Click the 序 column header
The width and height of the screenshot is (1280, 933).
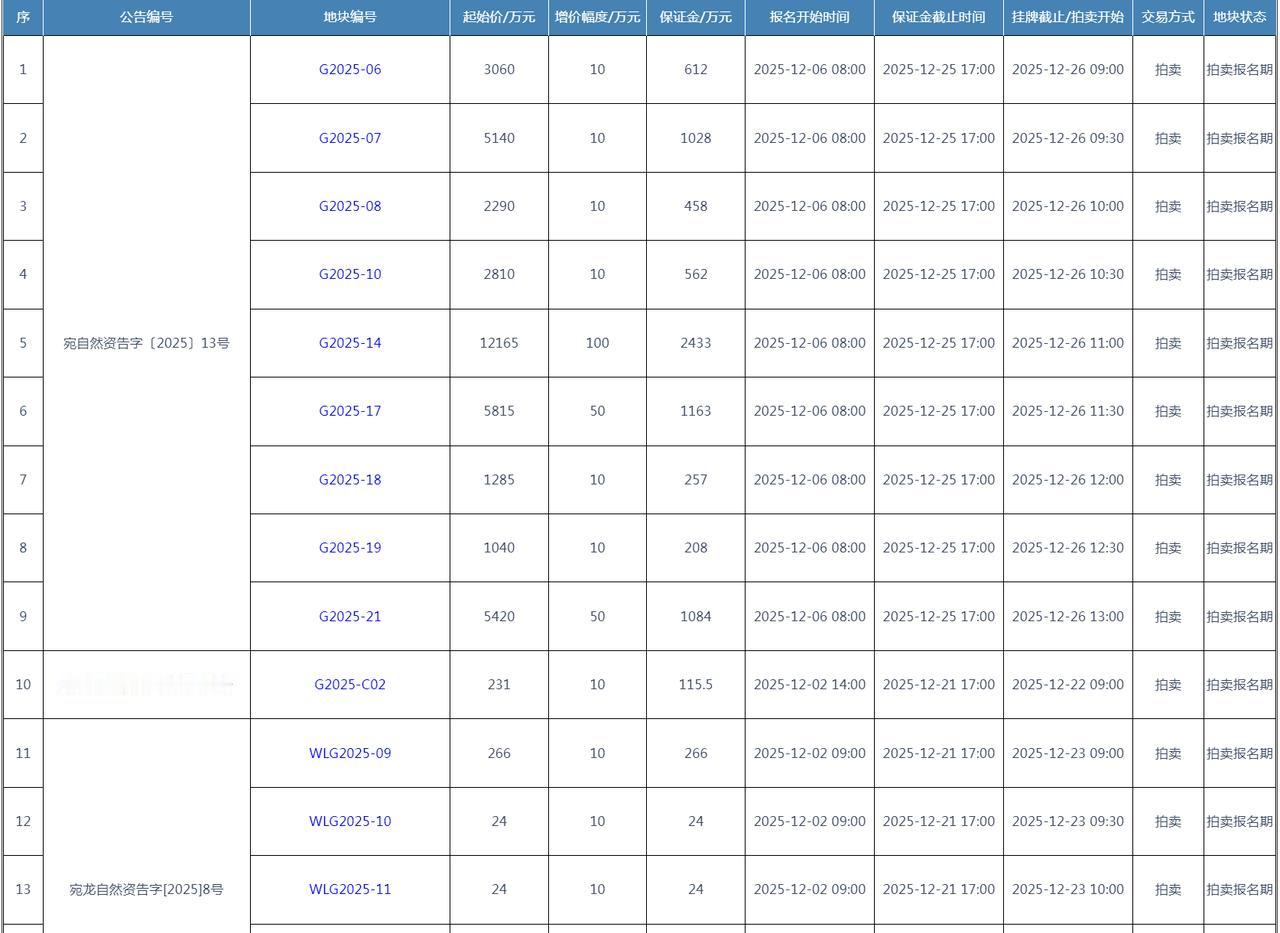click(x=23, y=17)
